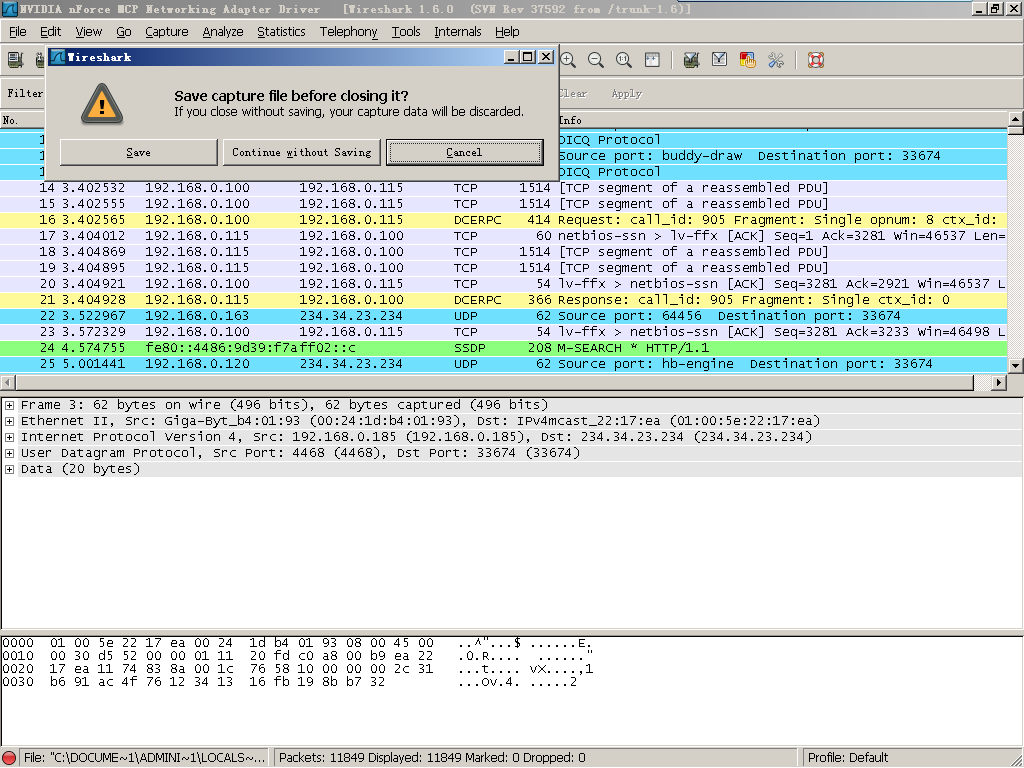1024x768 pixels.
Task: Expand the Ethernet II tree node
Action: (x=9, y=421)
